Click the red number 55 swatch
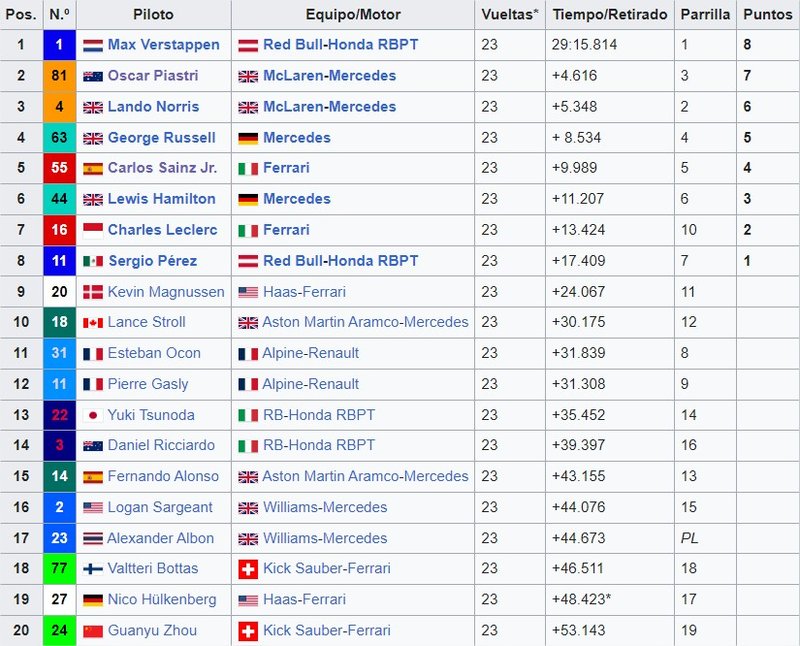800x646 pixels. pos(59,168)
